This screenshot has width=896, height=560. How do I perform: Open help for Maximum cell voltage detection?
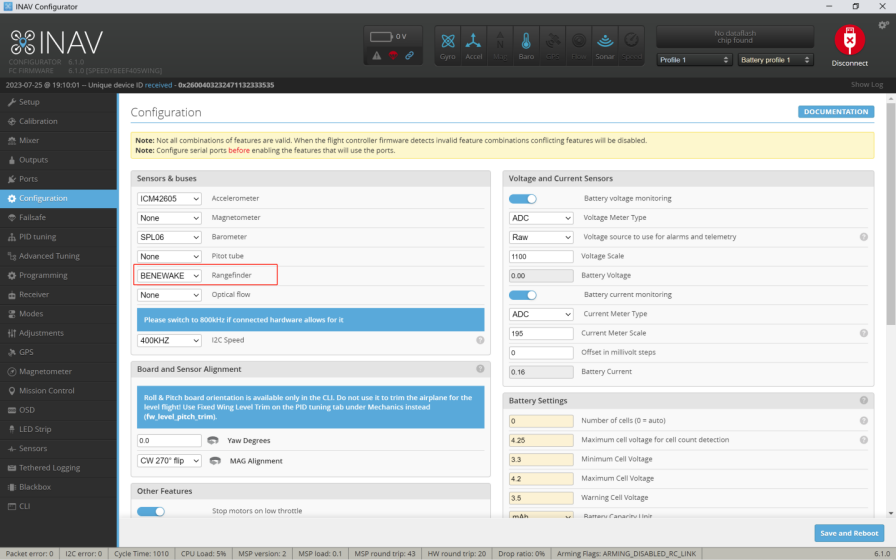click(x=864, y=440)
